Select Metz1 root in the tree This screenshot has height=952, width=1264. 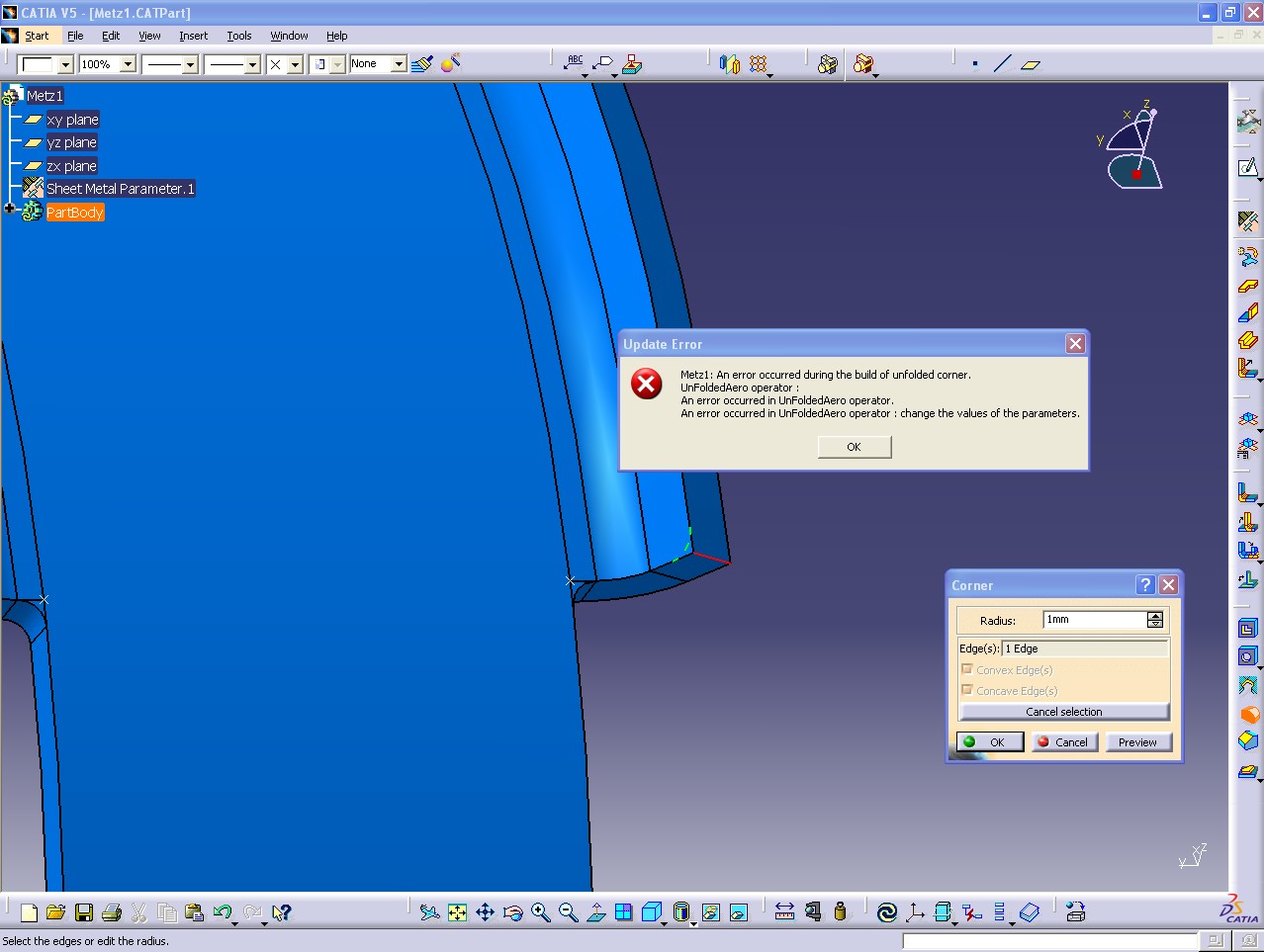click(x=45, y=96)
